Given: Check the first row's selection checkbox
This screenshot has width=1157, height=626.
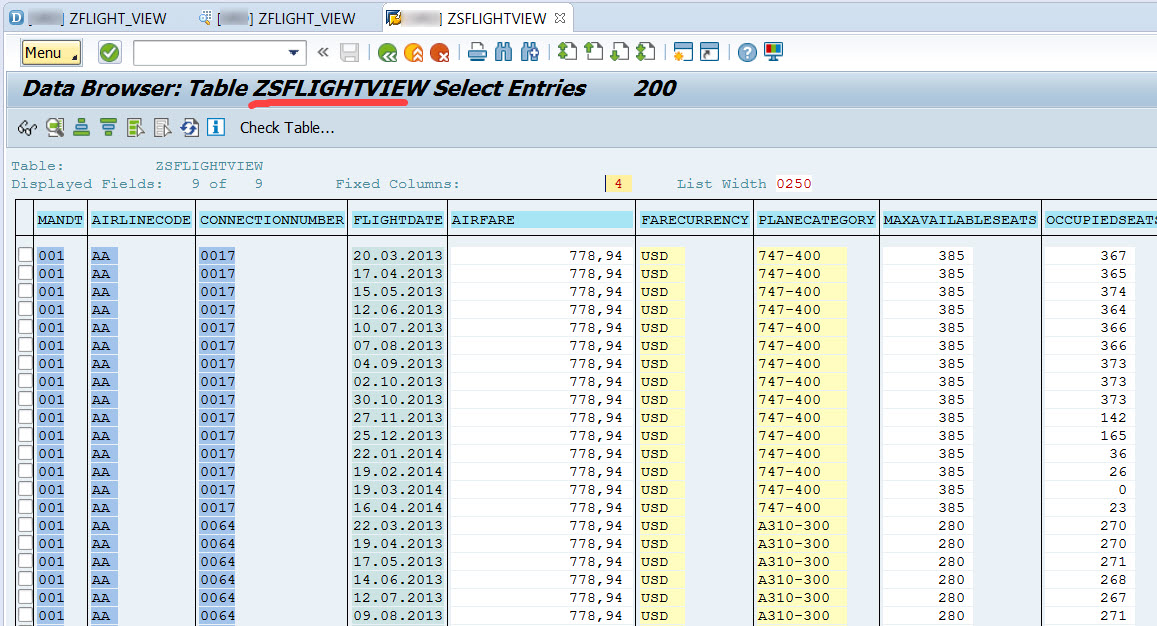Looking at the screenshot, I should coord(27,255).
